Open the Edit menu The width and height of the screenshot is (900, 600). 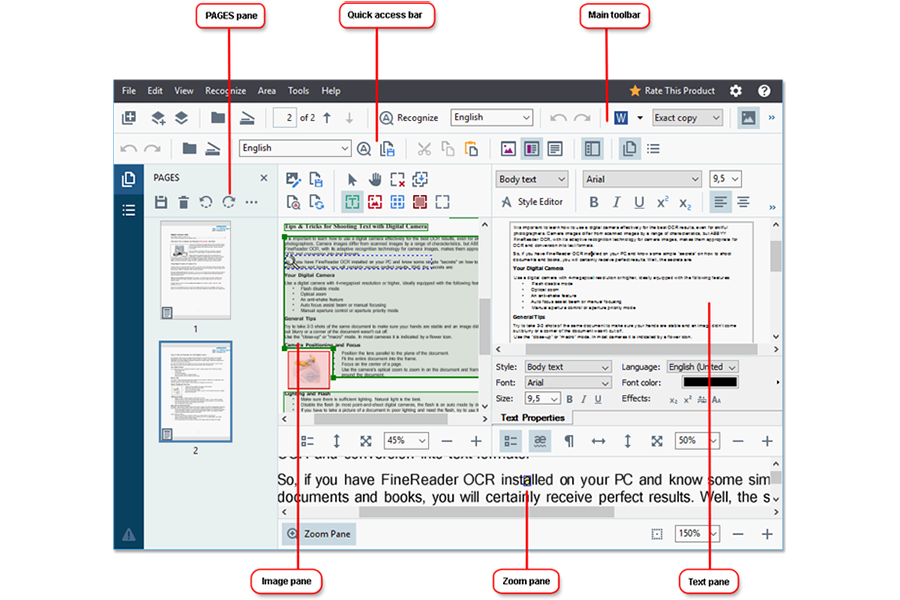[x=154, y=91]
